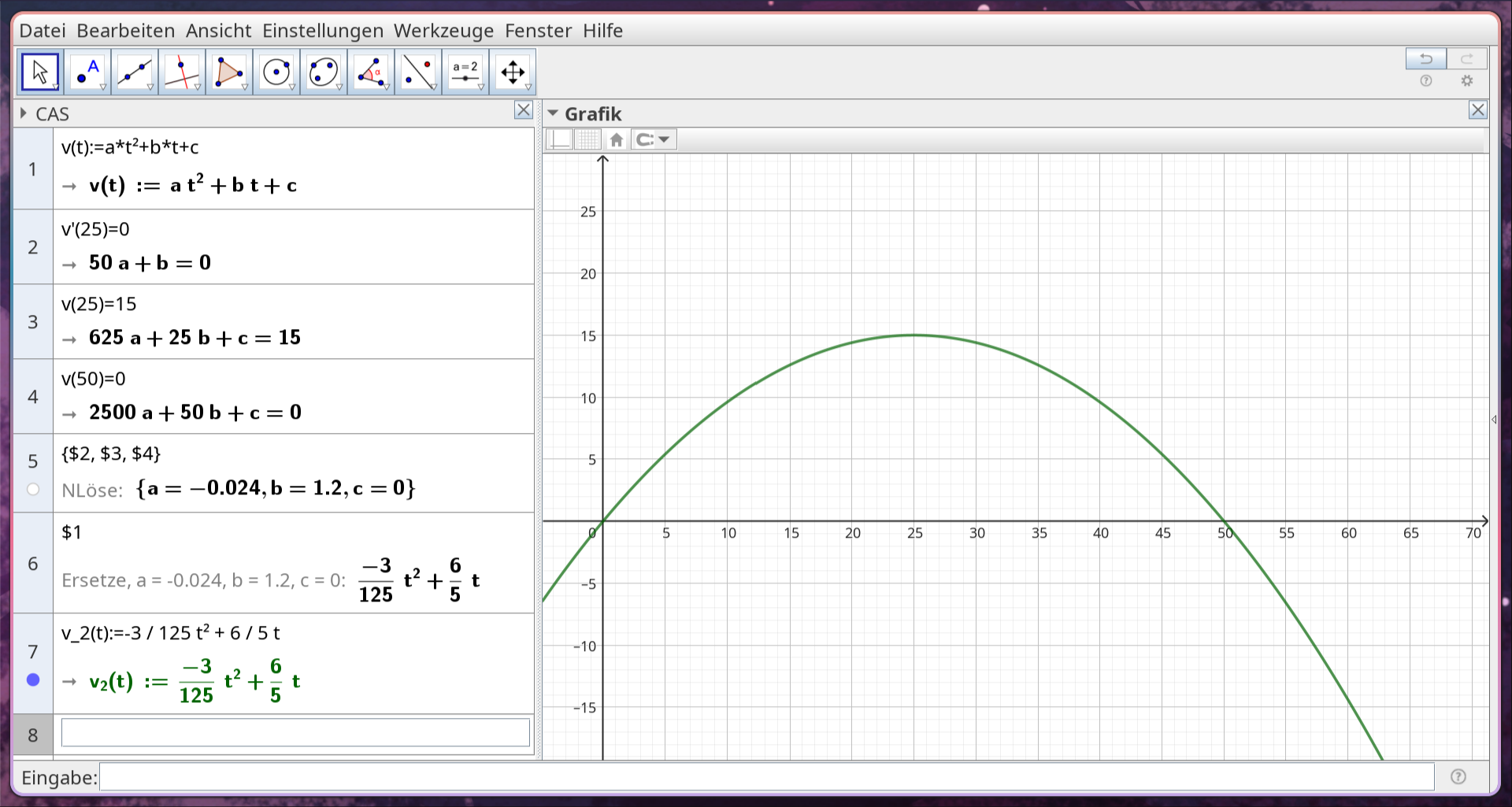
Task: Click the green v₂(t) definition output
Action: (195, 681)
